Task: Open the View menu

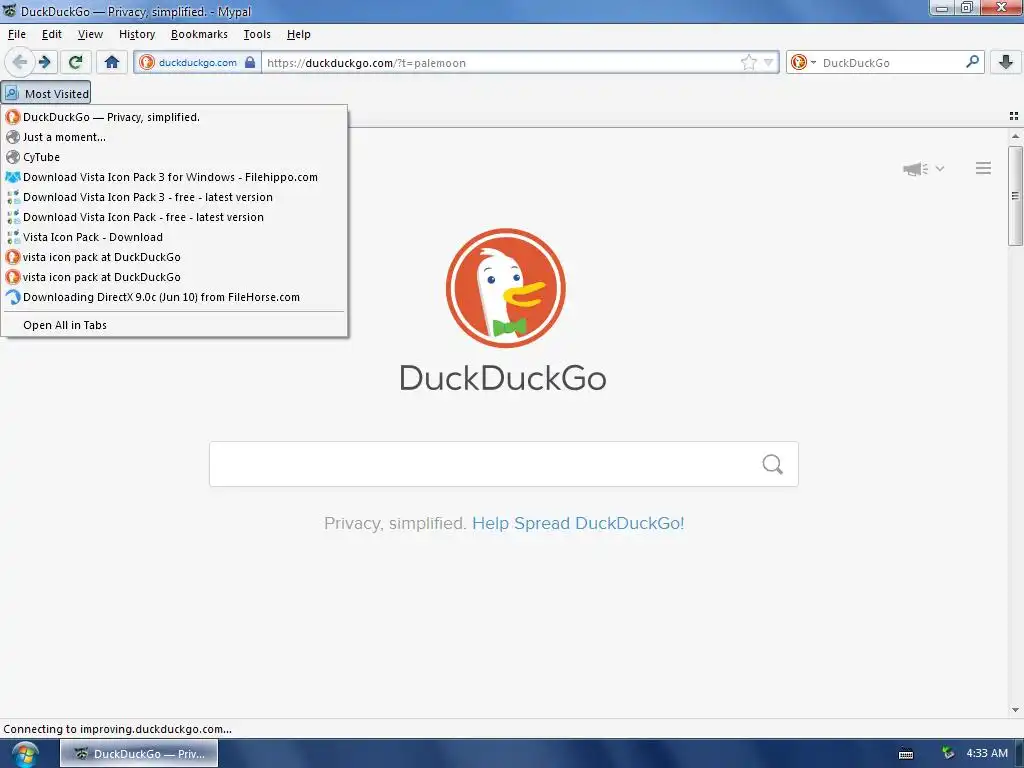Action: [90, 34]
